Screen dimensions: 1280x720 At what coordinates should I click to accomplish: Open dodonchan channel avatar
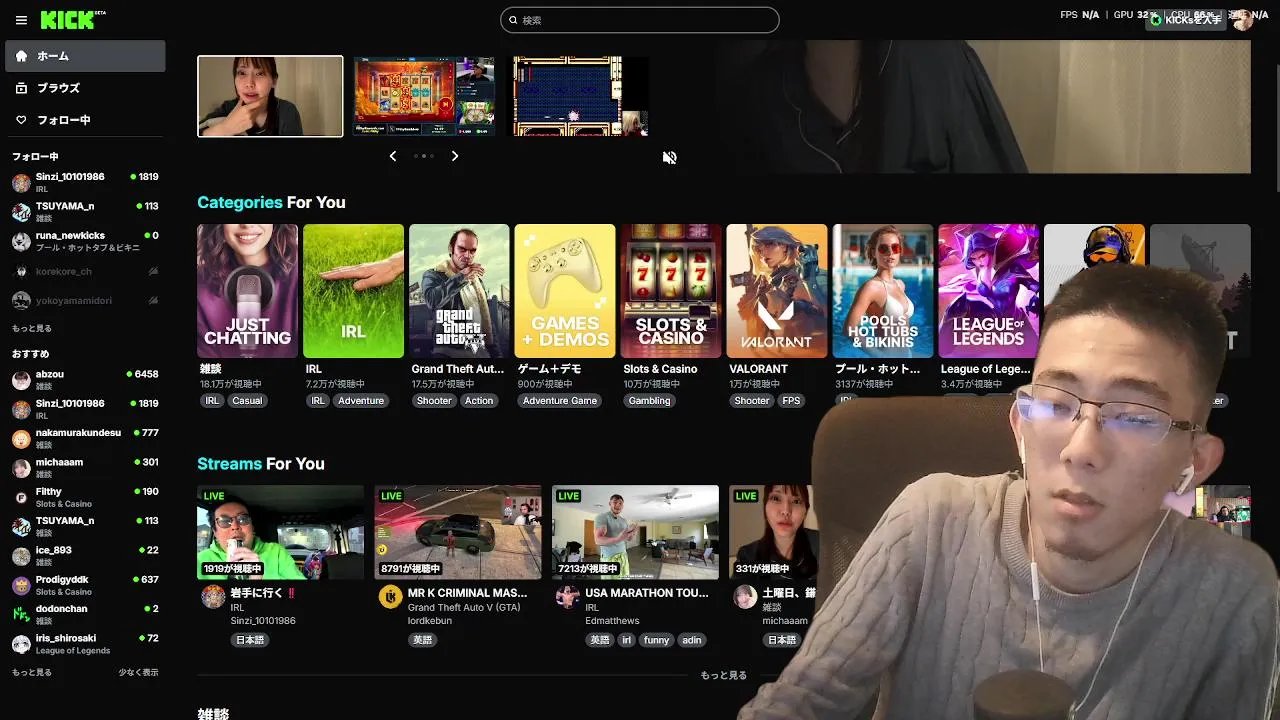(x=21, y=614)
